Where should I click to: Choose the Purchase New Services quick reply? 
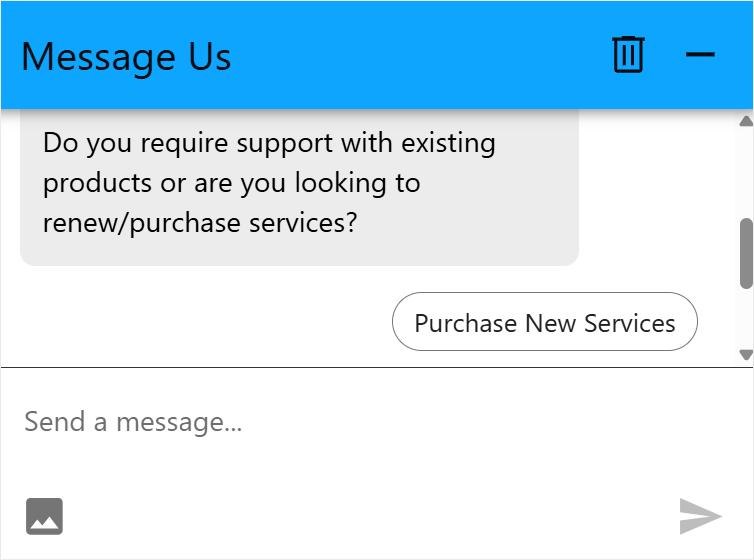pyautogui.click(x=544, y=322)
